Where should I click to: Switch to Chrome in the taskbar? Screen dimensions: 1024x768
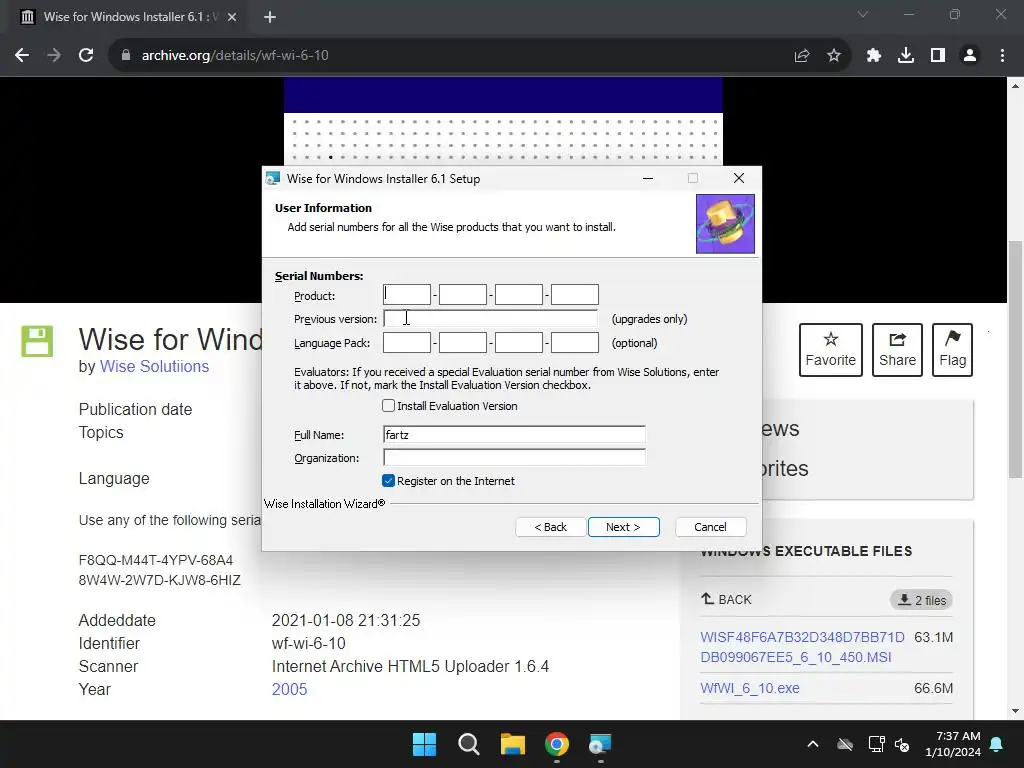click(x=557, y=744)
